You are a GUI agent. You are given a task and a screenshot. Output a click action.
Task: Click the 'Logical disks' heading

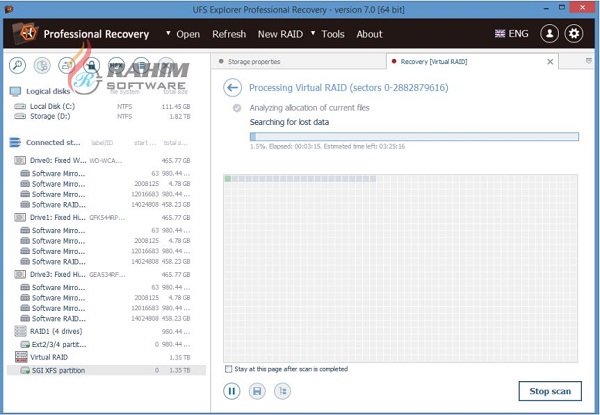pos(48,91)
